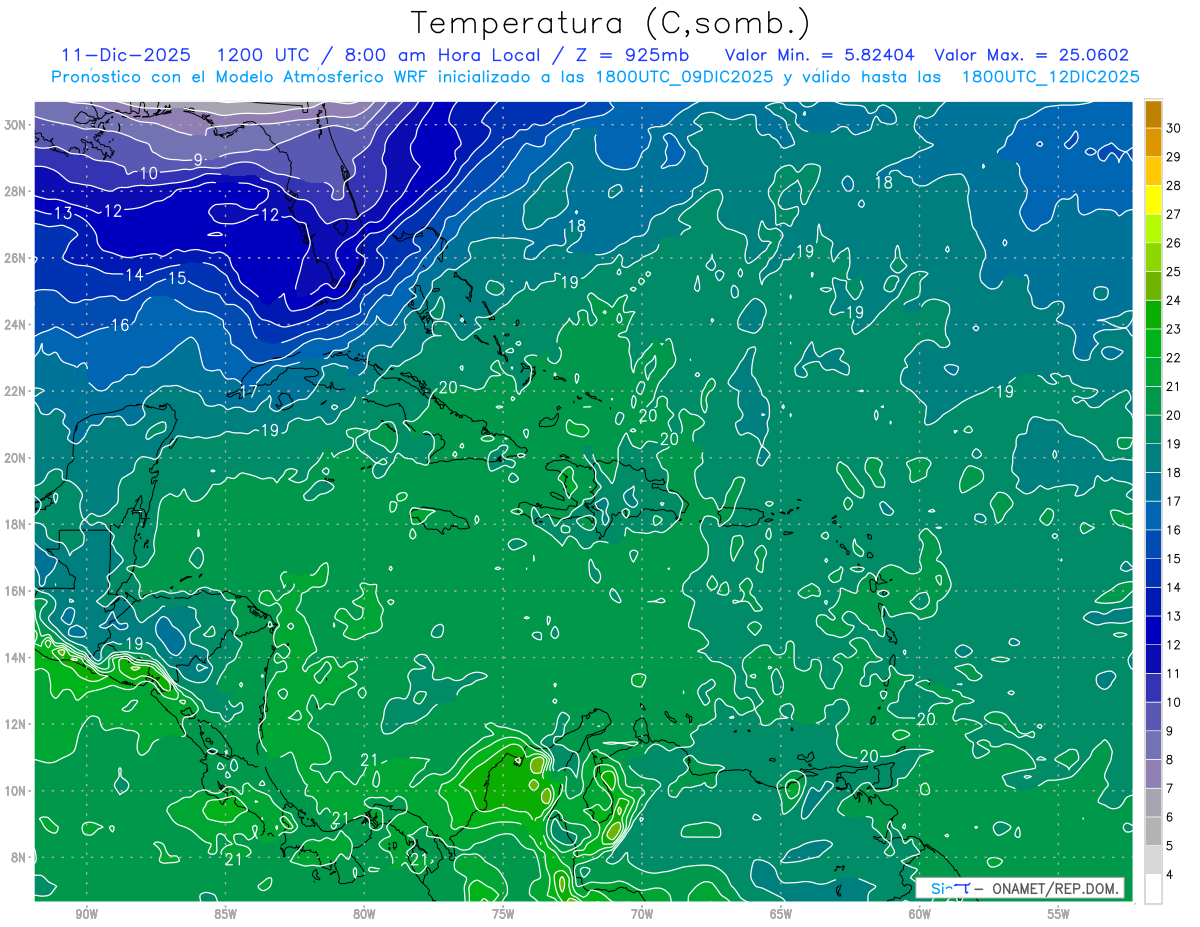
Task: Click 'Valor Min. = 5.82404' text
Action: click(x=819, y=55)
